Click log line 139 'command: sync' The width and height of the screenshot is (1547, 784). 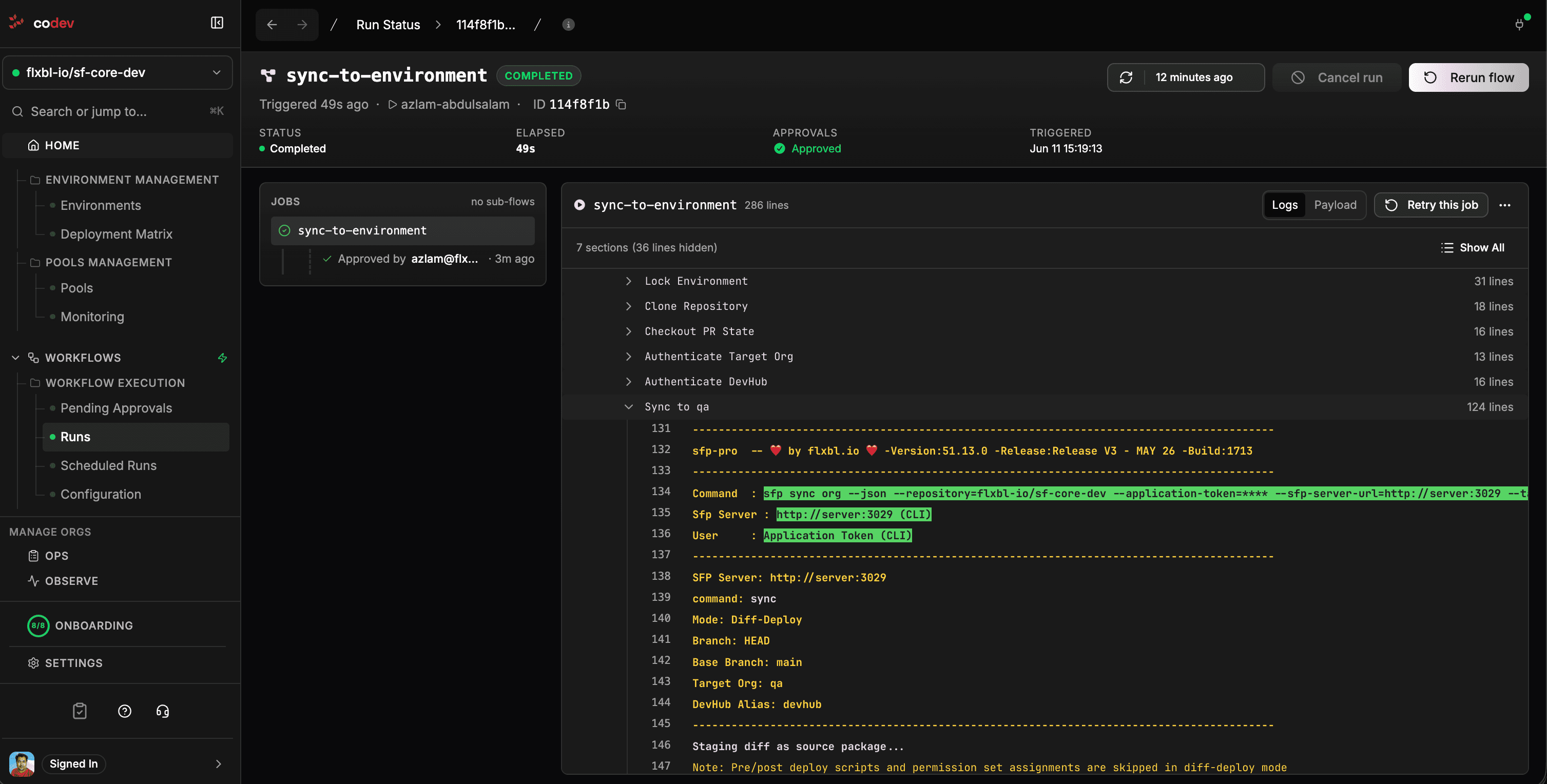point(734,598)
